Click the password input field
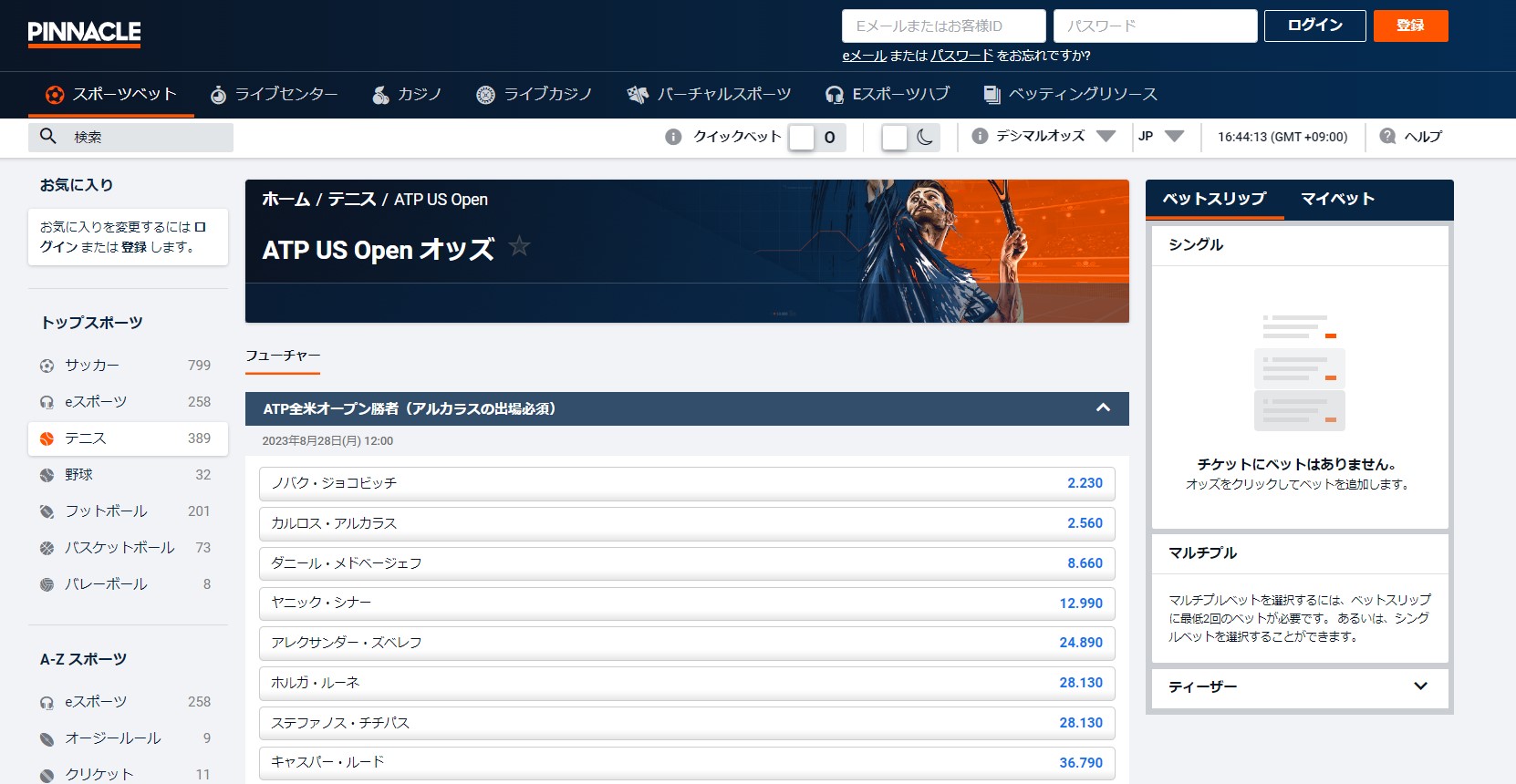Image resolution: width=1516 pixels, height=784 pixels. (1155, 26)
